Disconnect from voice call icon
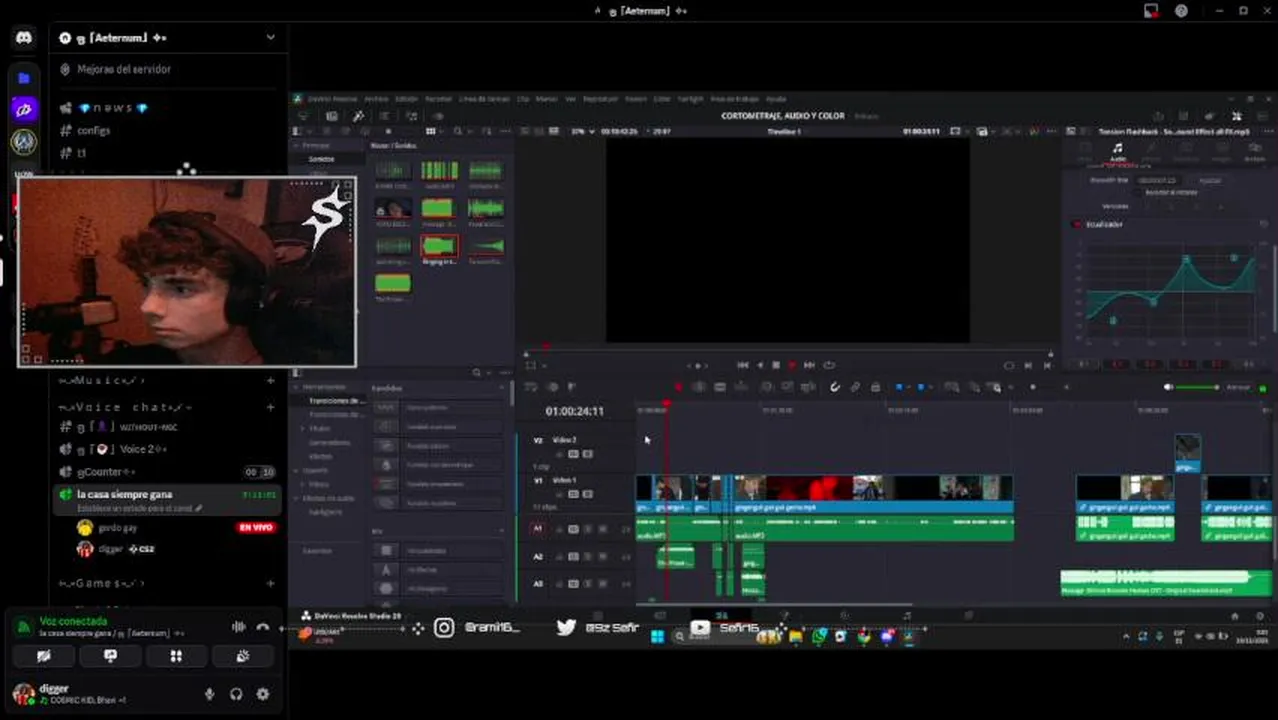The height and width of the screenshot is (720, 1278). 263,627
